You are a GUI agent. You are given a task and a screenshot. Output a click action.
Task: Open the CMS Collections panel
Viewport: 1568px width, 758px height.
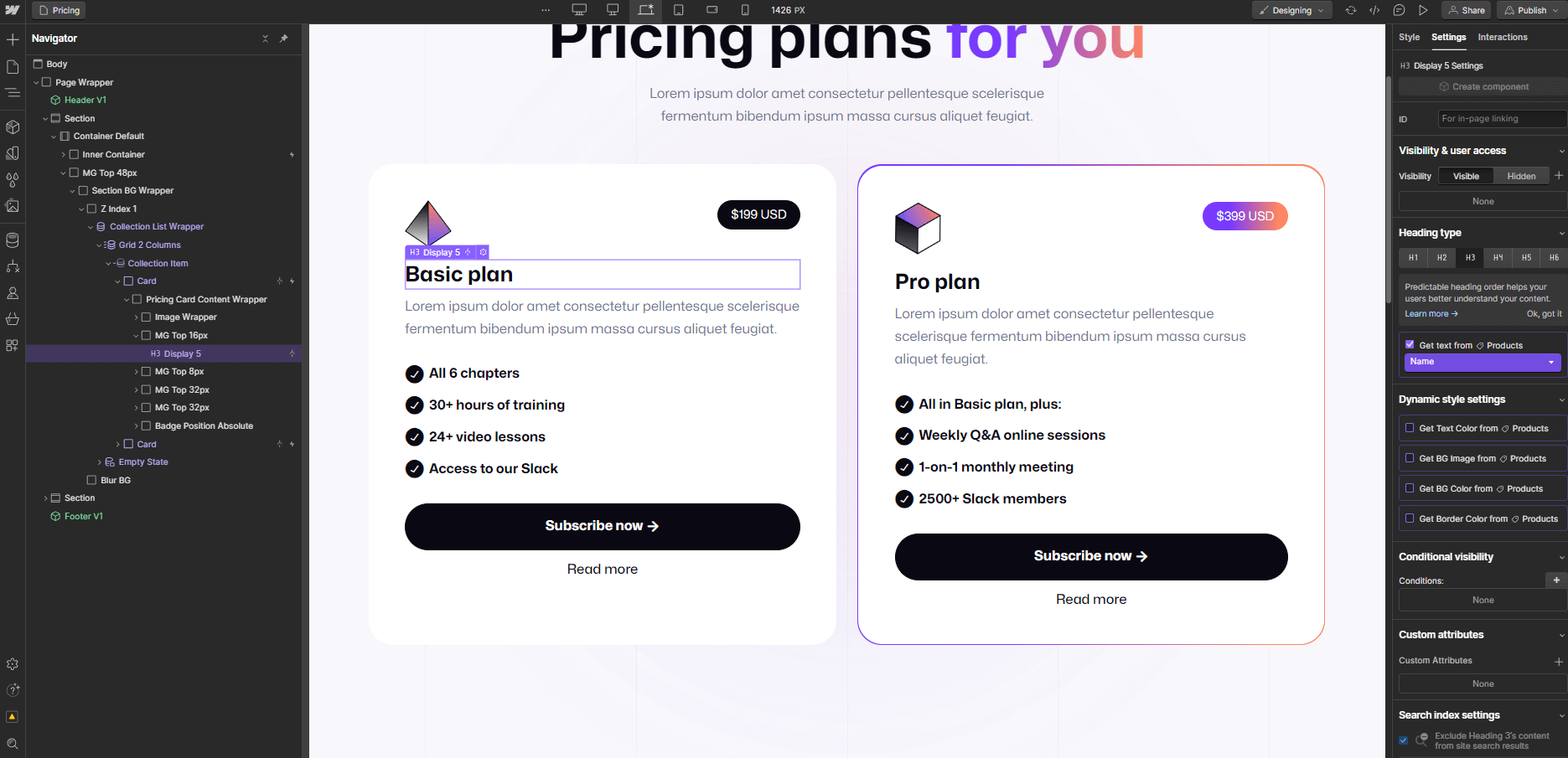(13, 240)
